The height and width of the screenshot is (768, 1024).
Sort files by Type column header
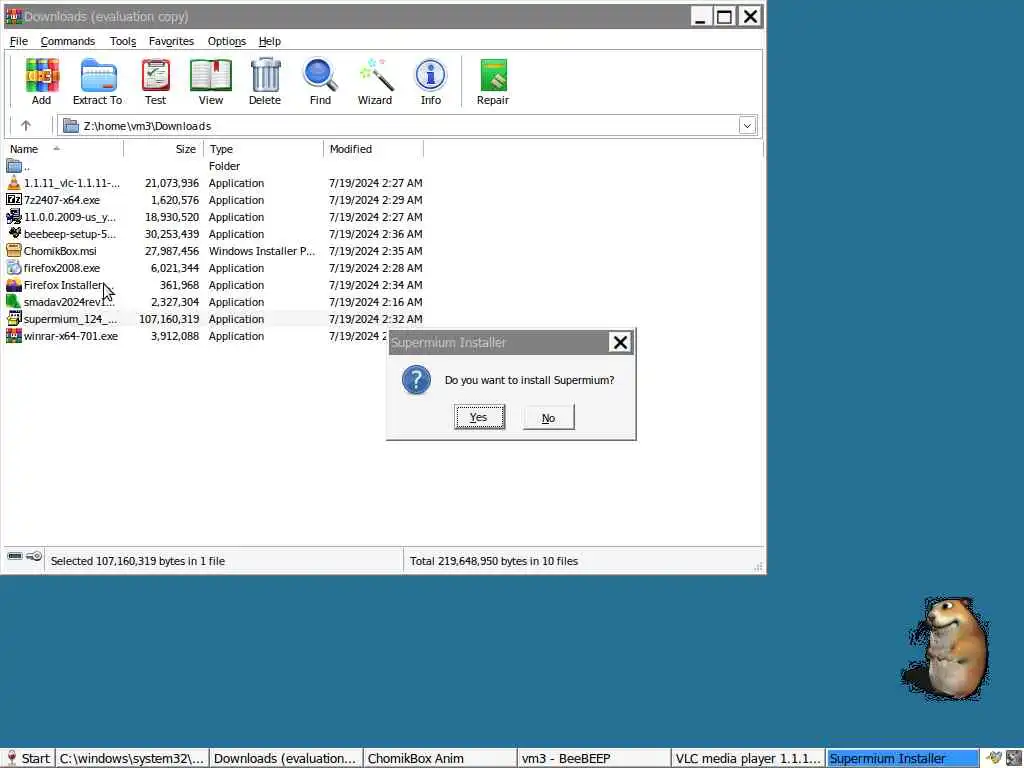point(263,149)
